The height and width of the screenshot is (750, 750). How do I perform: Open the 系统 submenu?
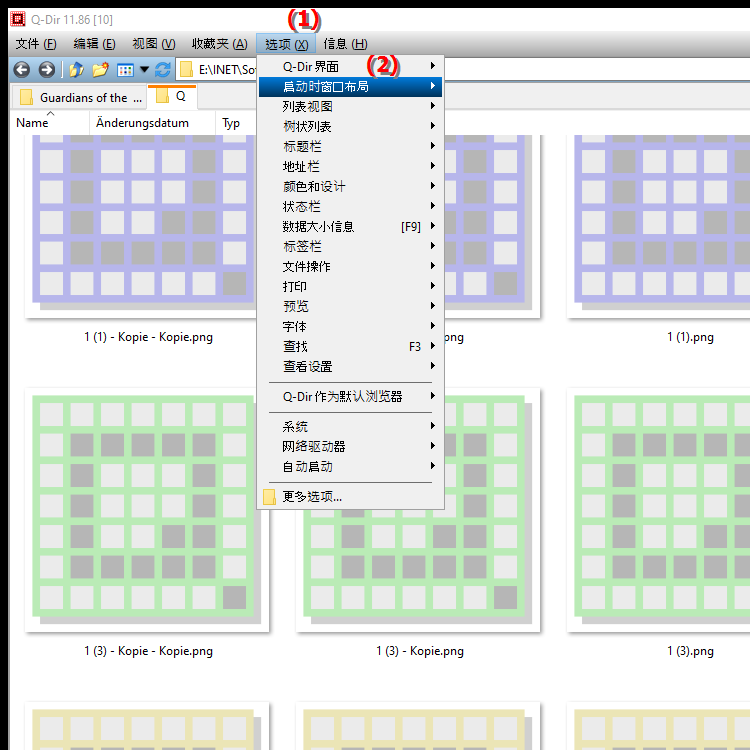click(x=350, y=426)
